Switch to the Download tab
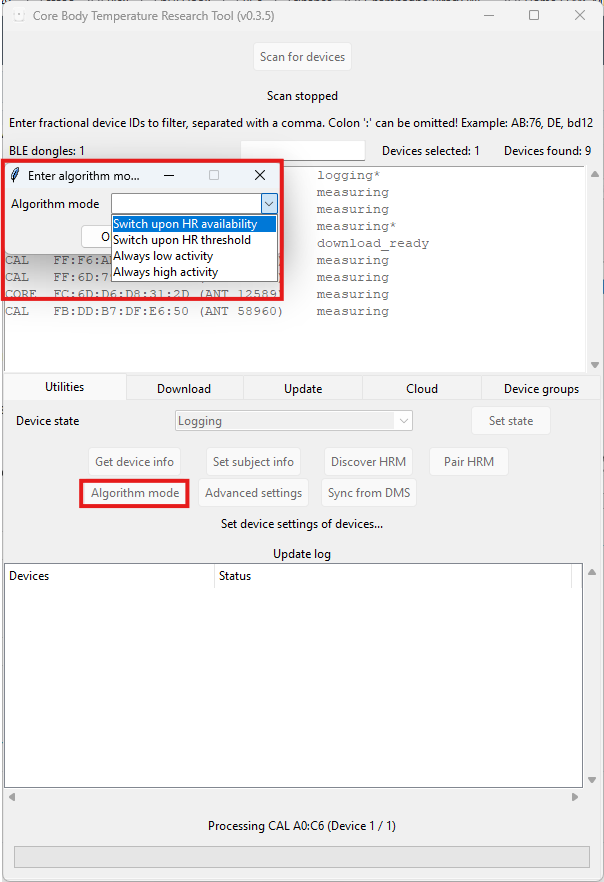Image resolution: width=604 pixels, height=882 pixels. tap(184, 389)
